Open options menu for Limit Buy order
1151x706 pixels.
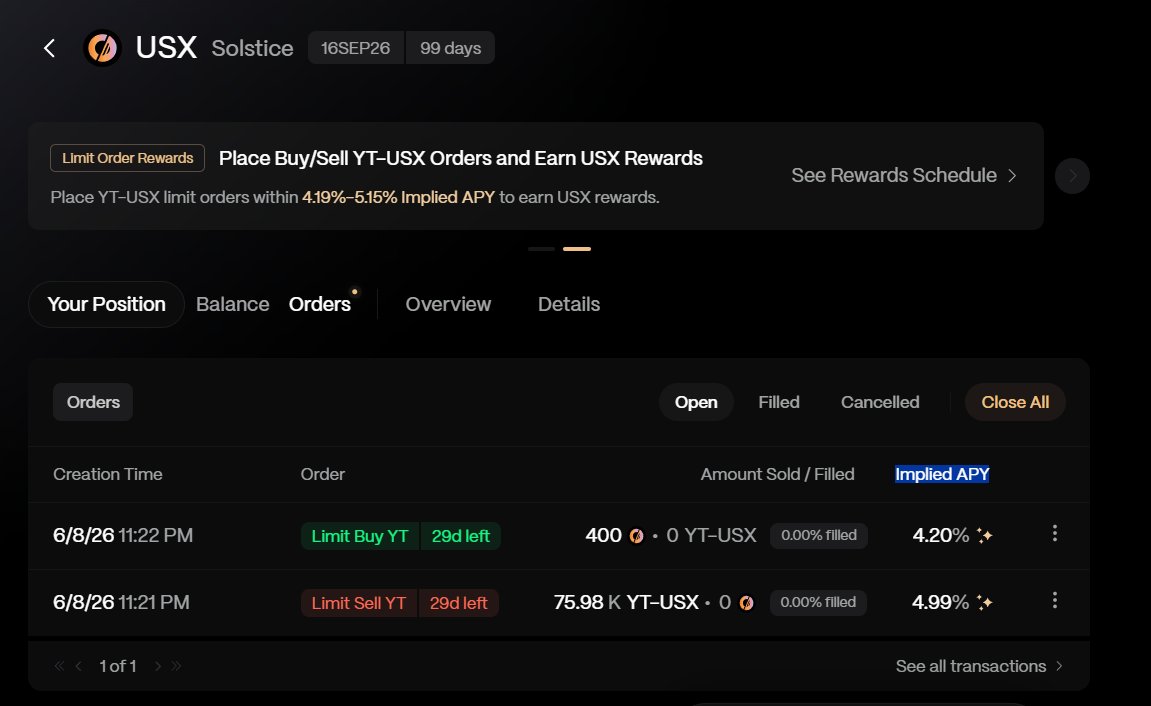coord(1055,534)
